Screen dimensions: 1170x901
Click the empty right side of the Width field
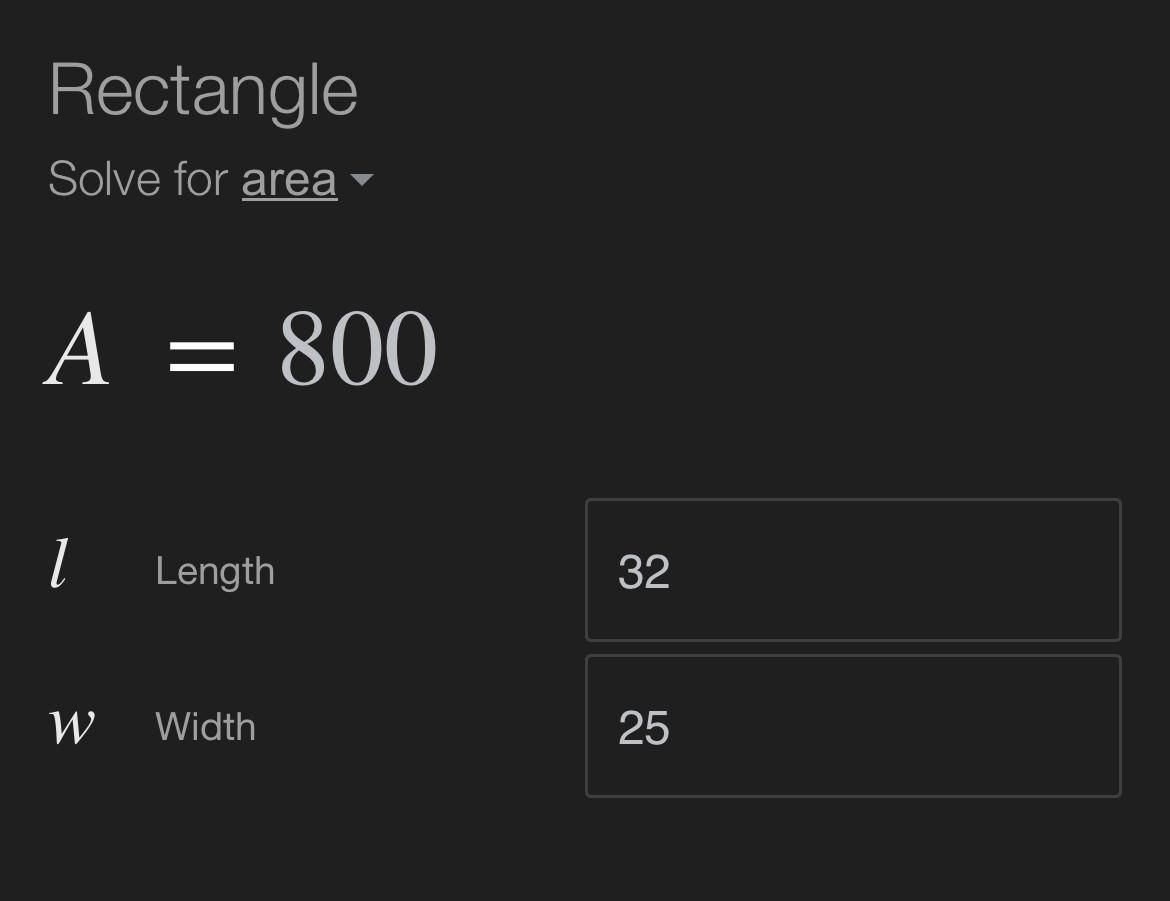click(x=1000, y=726)
